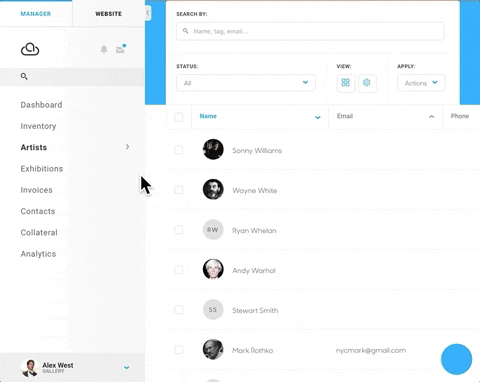Screen dimensions: 480x382
Task: Expand the Alex West account menu
Action: [127, 367]
